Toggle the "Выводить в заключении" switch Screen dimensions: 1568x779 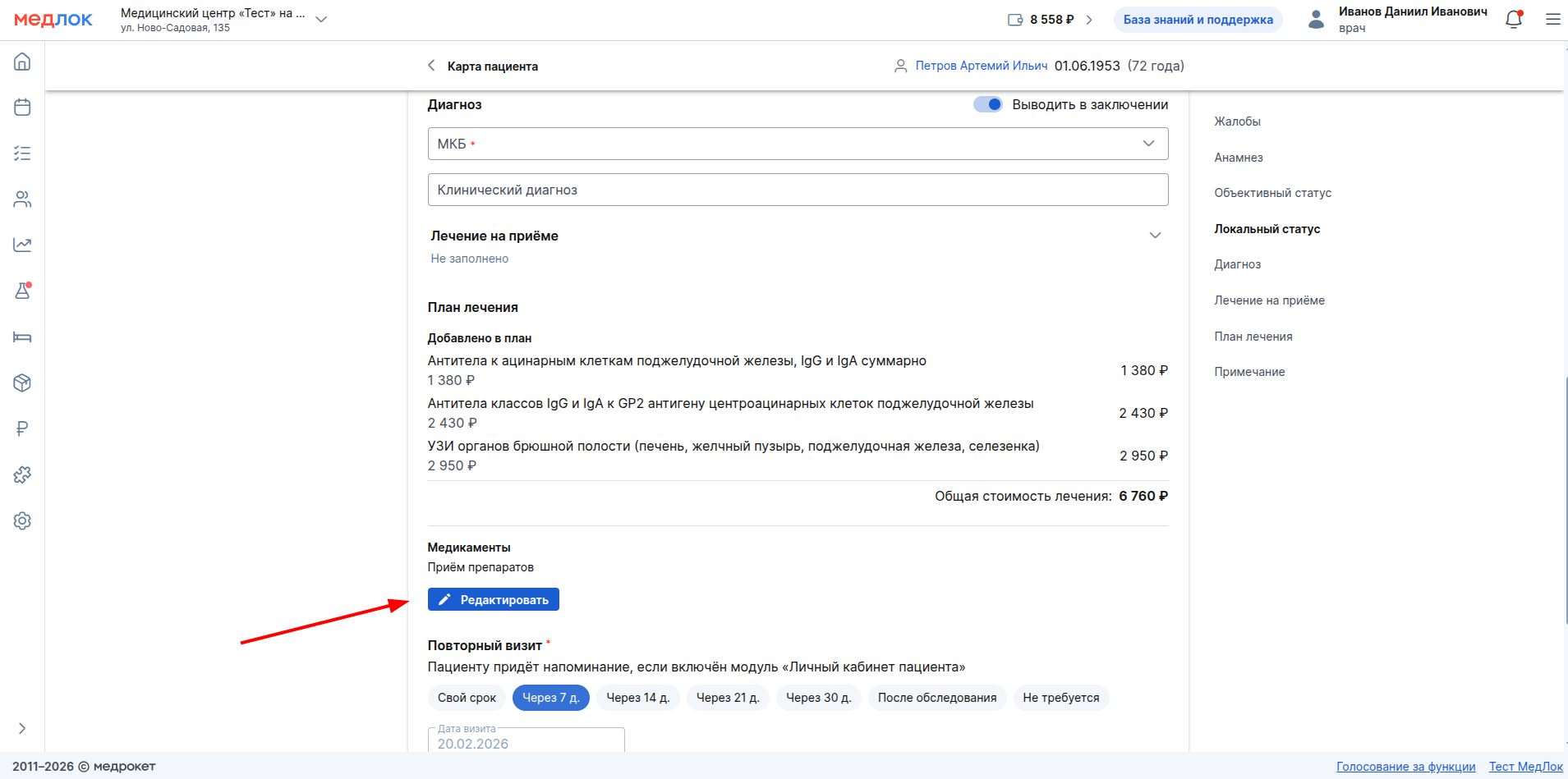987,104
